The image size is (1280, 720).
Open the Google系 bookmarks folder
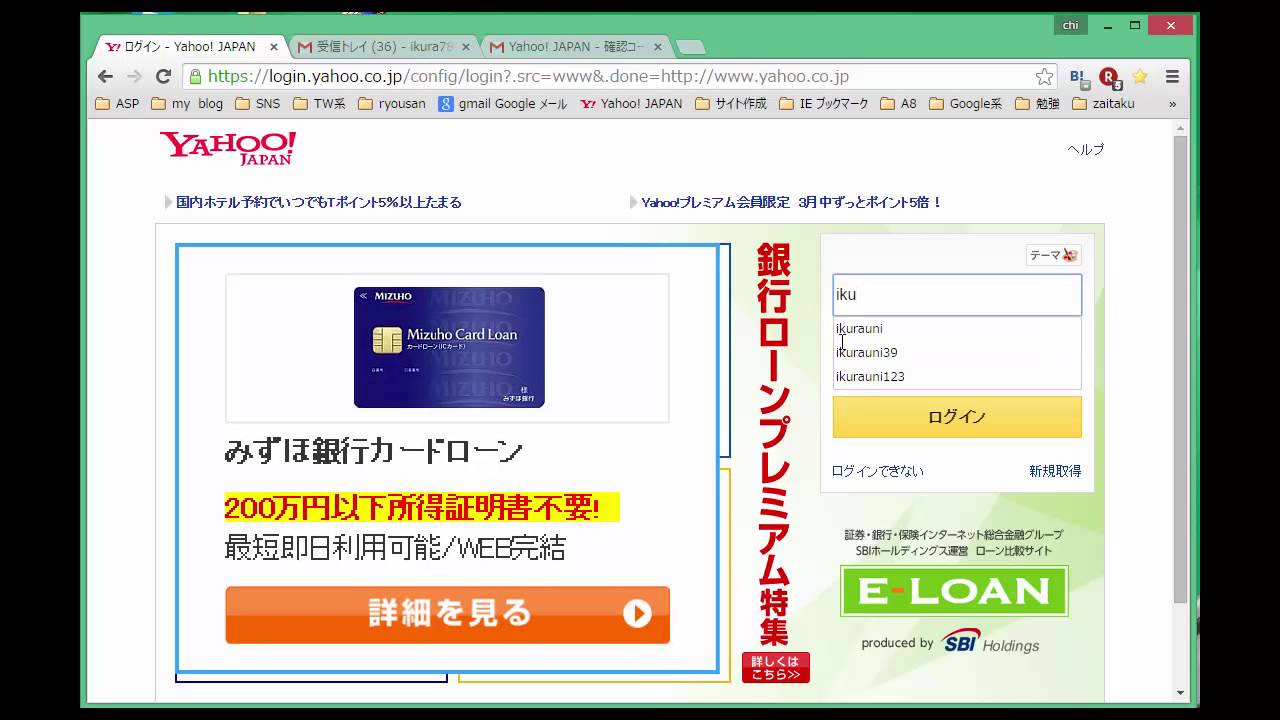click(x=965, y=104)
